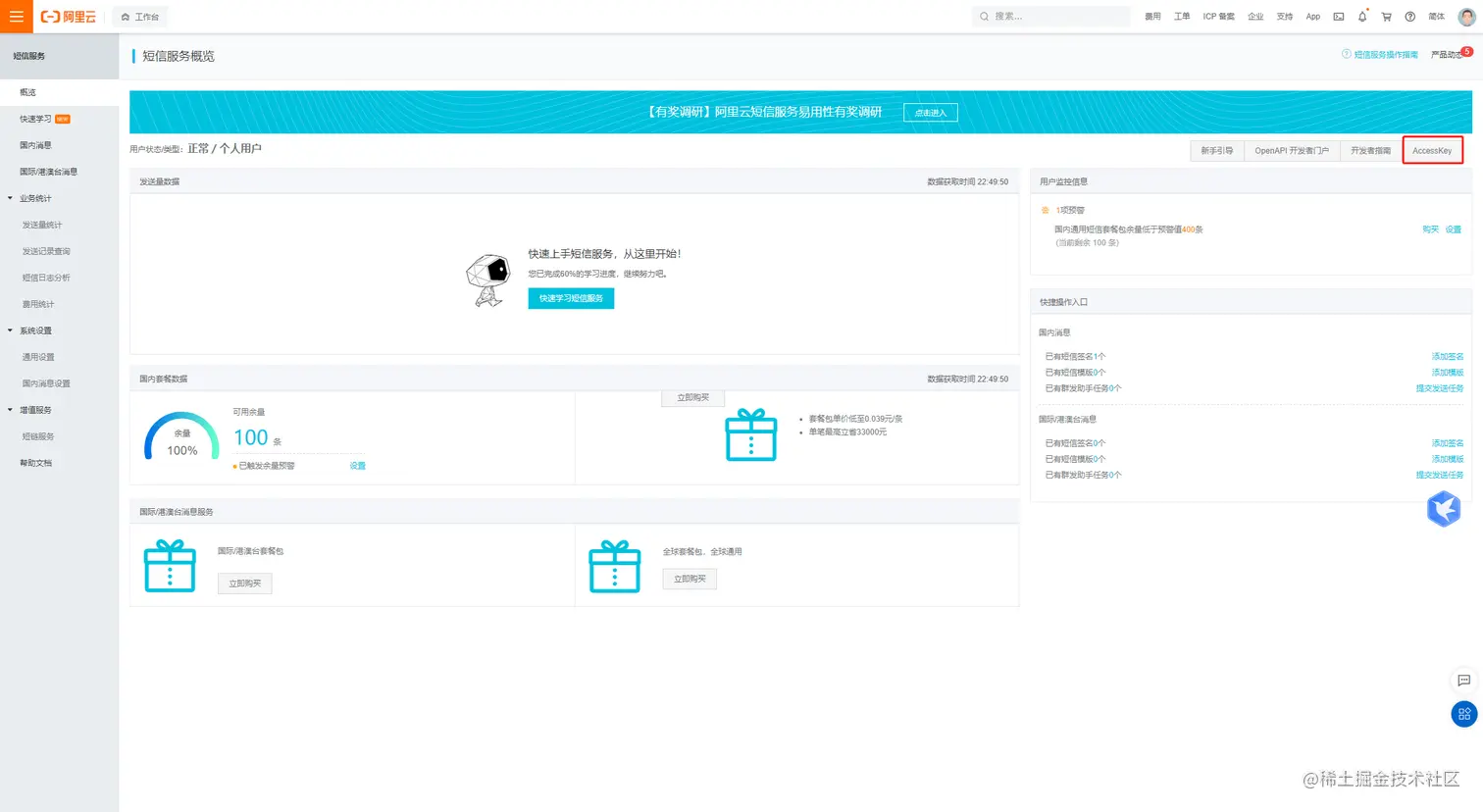Open the chat feedback floating icon
The image size is (1483, 812).
pyautogui.click(x=1463, y=681)
